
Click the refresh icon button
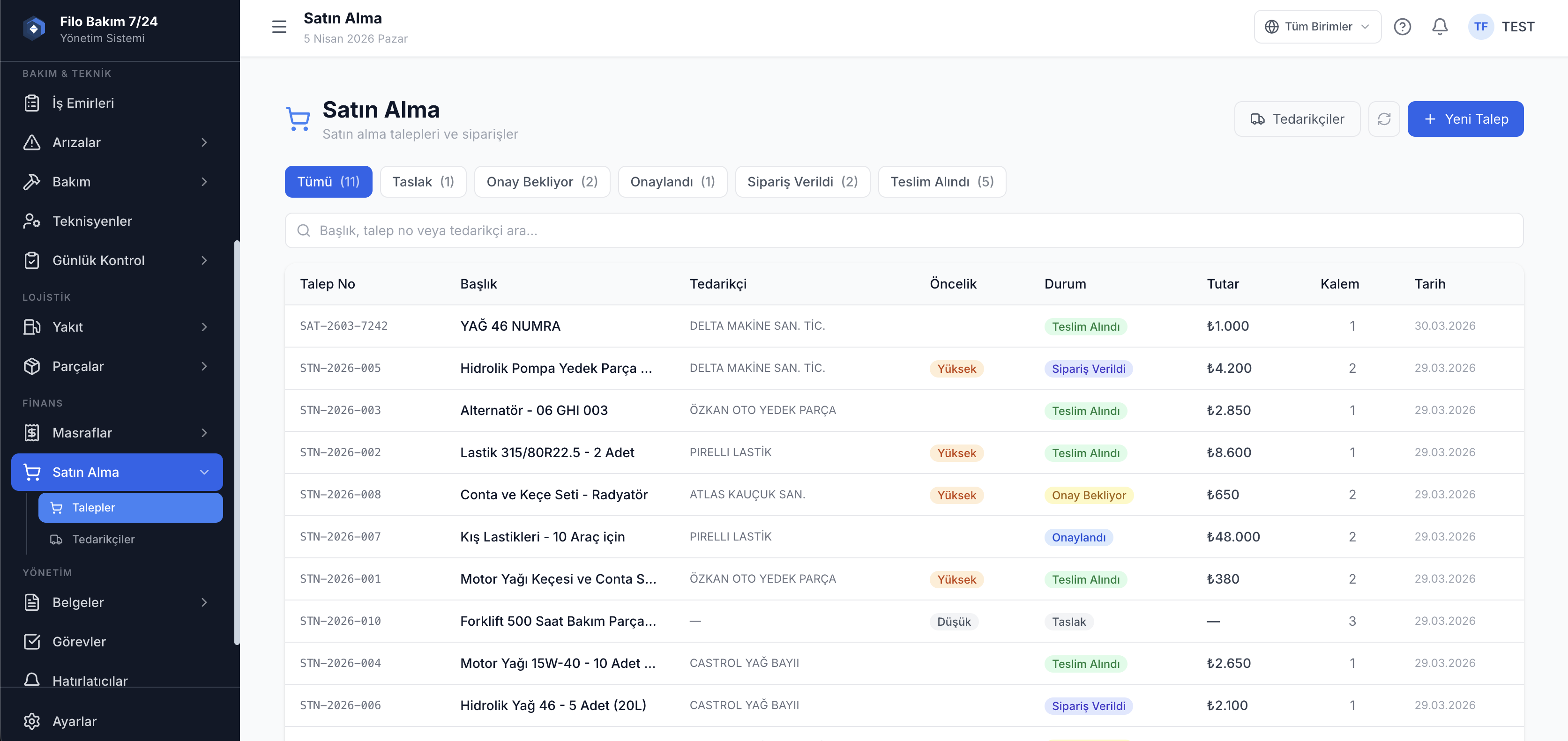click(1383, 119)
